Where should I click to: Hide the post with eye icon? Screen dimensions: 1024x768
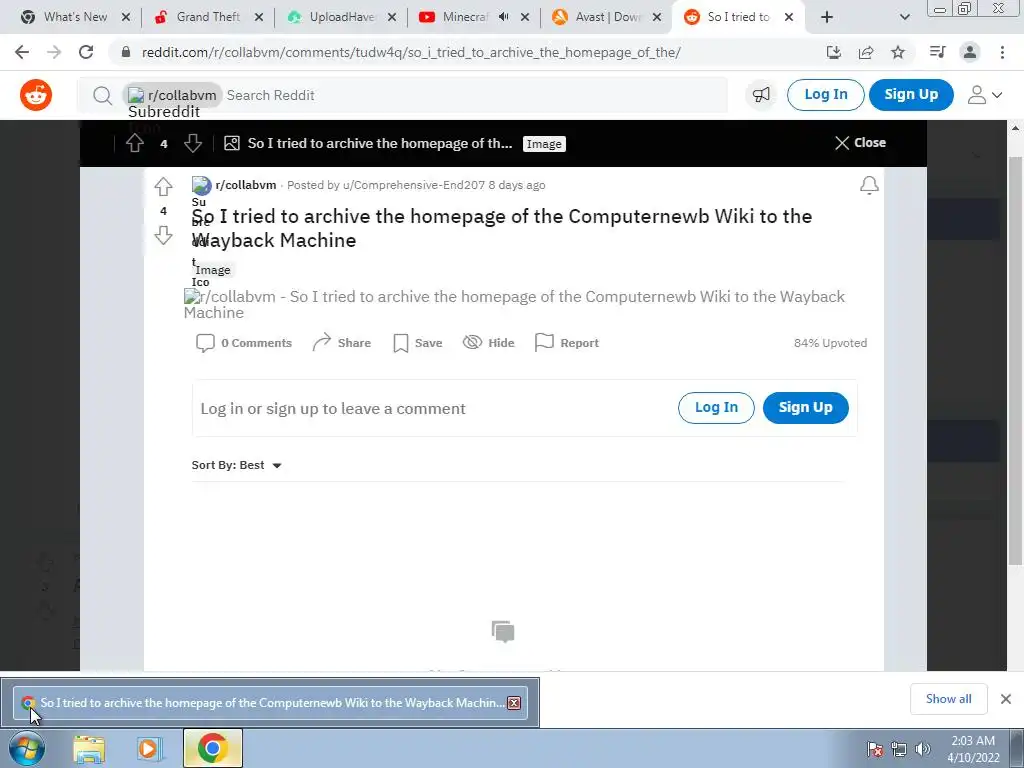pos(488,343)
